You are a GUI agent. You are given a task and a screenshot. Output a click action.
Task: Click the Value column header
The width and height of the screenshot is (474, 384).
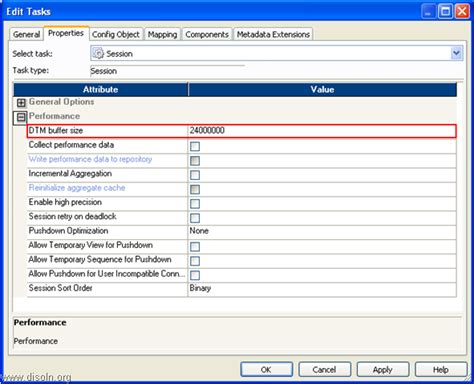[x=322, y=89]
